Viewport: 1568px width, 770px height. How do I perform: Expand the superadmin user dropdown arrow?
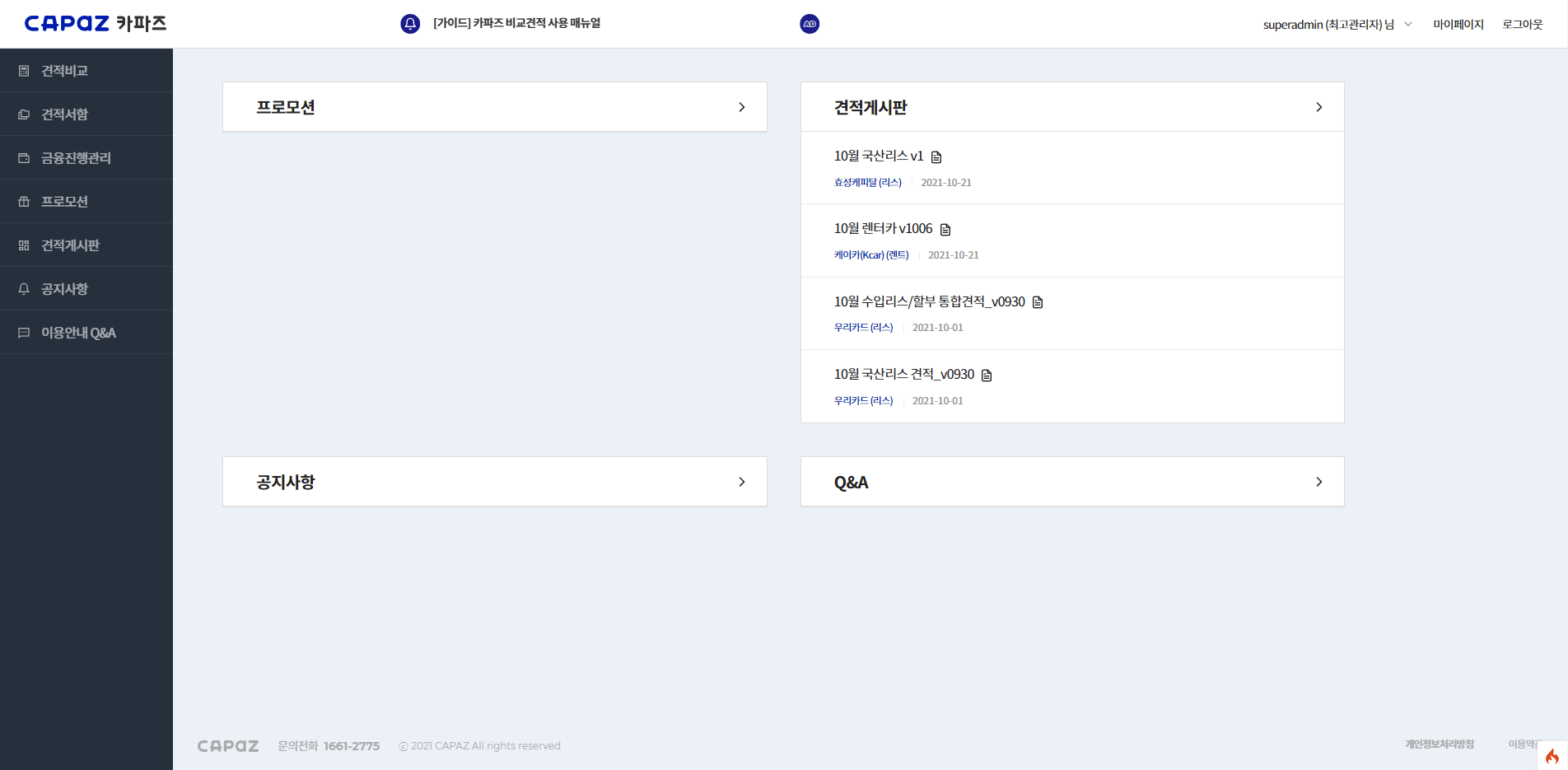1408,24
